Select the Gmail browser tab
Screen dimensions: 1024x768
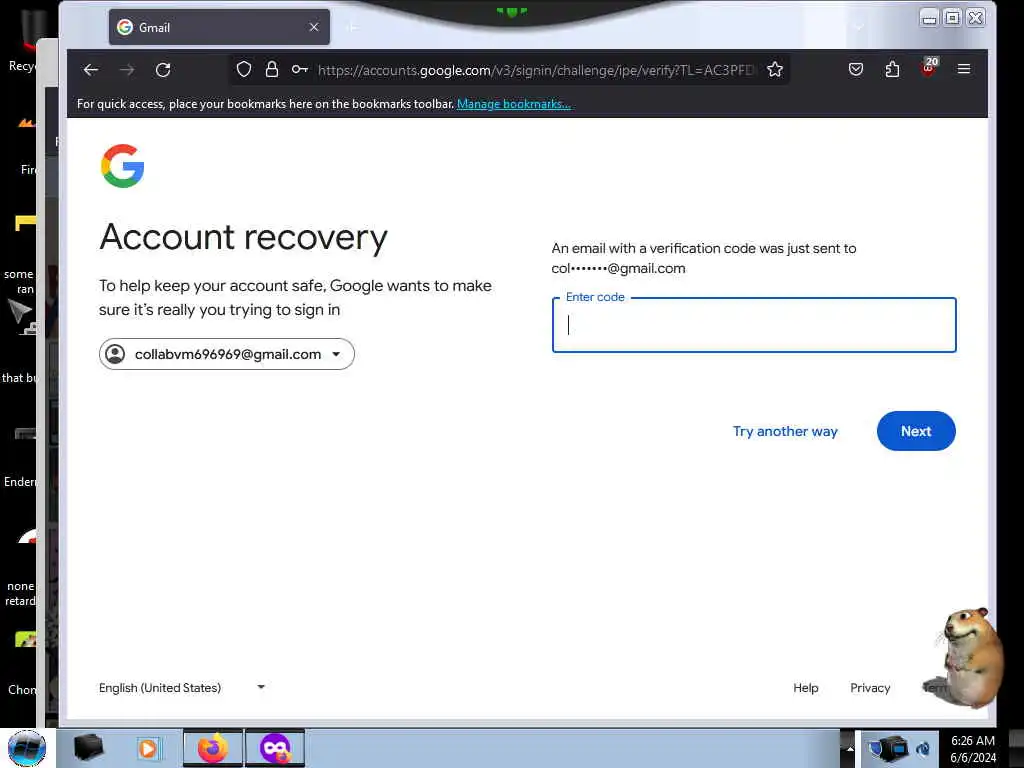[x=219, y=27]
